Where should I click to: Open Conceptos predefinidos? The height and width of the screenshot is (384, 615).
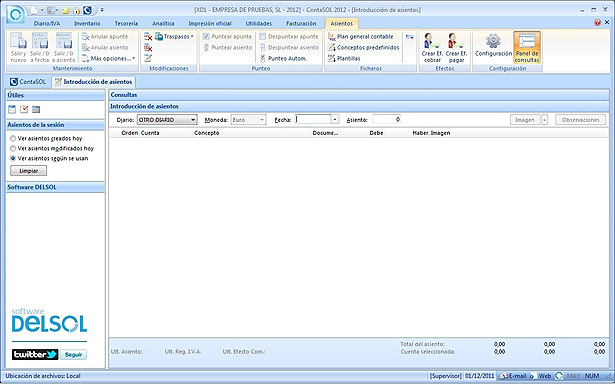tap(364, 47)
